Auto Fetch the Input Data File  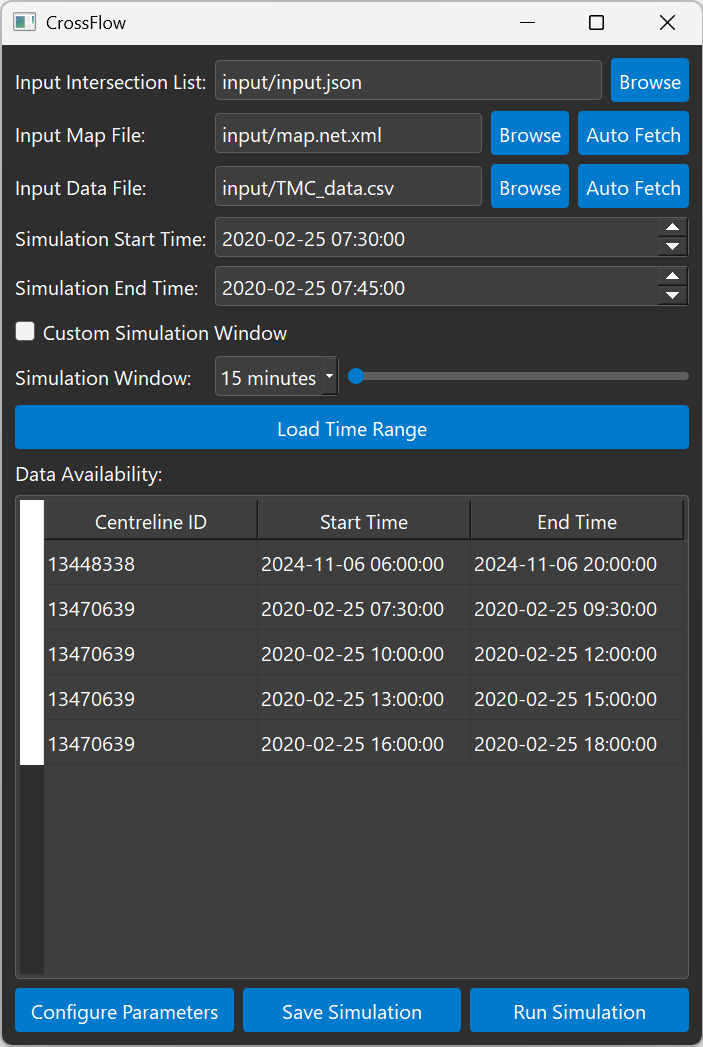[x=633, y=188]
